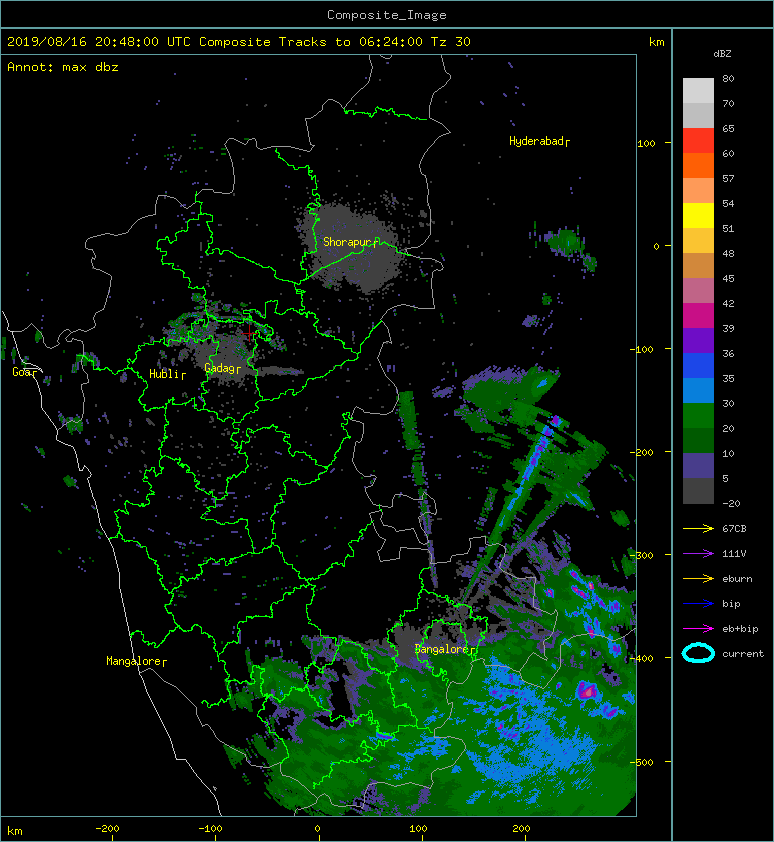Pick the 36 dBZ blue color swatch

coord(698,365)
